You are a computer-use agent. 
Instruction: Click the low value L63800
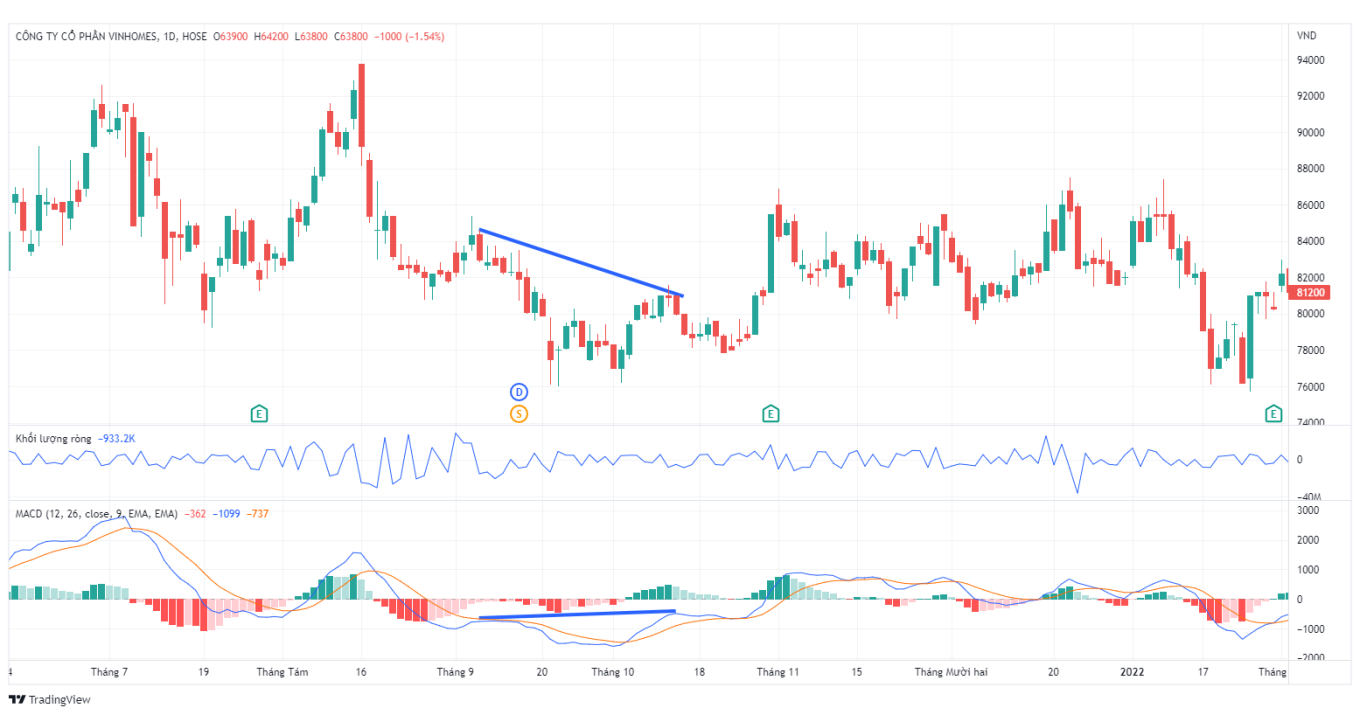[x=311, y=36]
